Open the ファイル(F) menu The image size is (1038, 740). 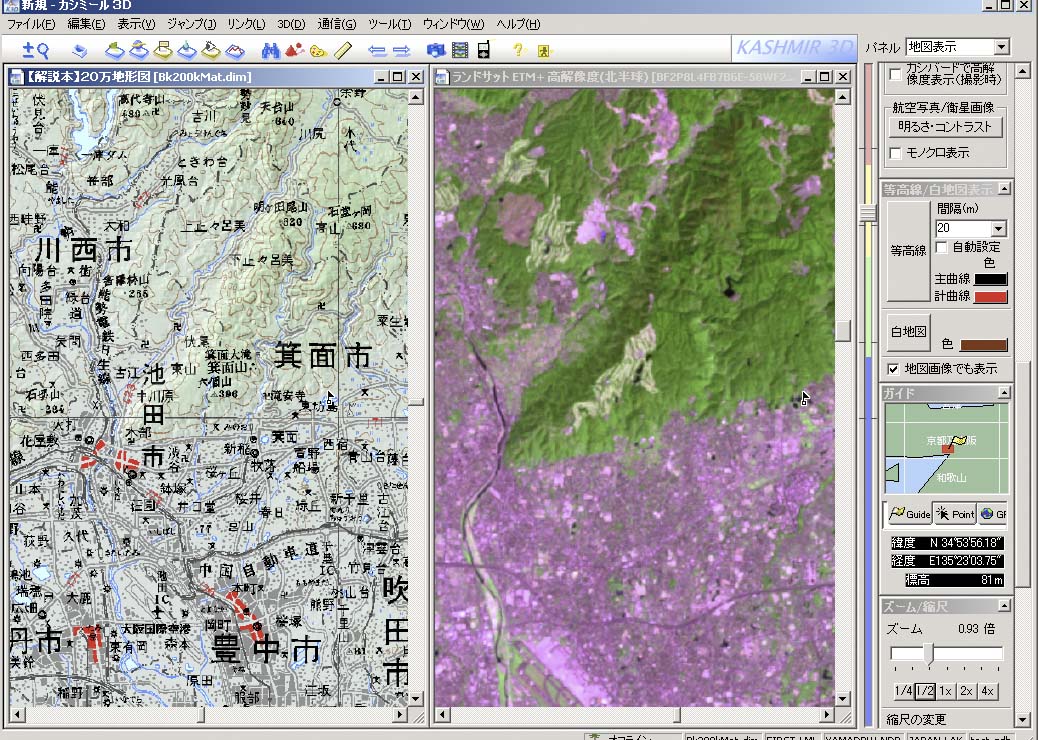click(x=31, y=24)
